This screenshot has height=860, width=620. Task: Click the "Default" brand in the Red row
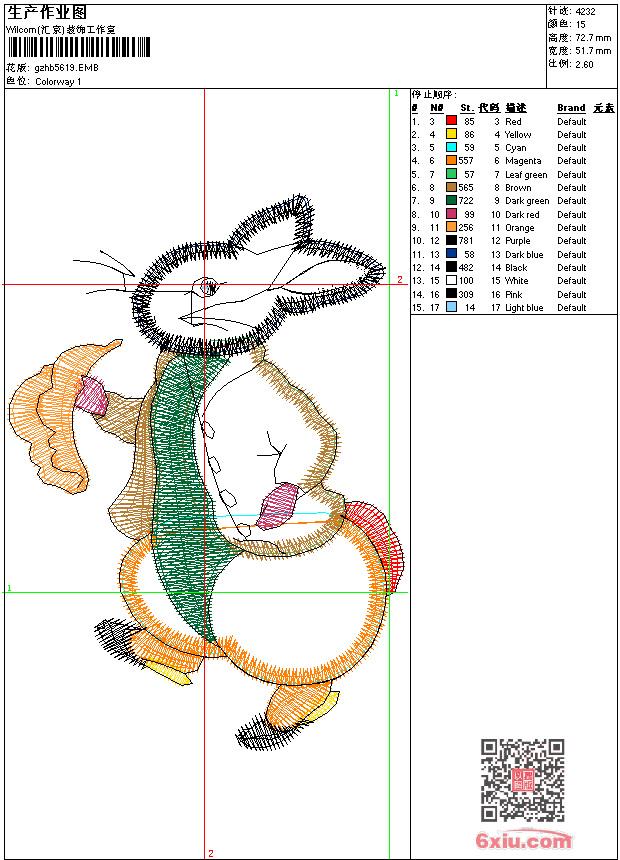pyautogui.click(x=572, y=121)
